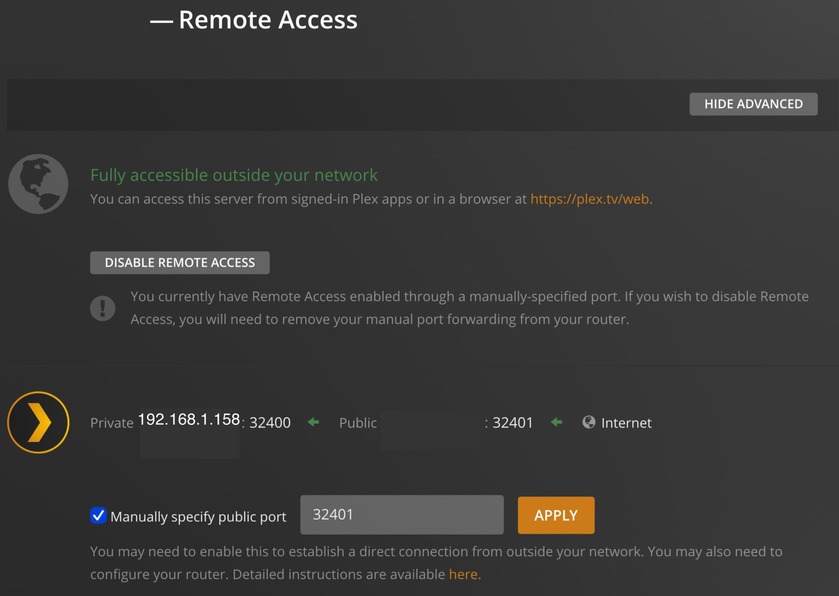Click the exclamation warning icon
Image resolution: width=839 pixels, height=596 pixels.
click(102, 308)
